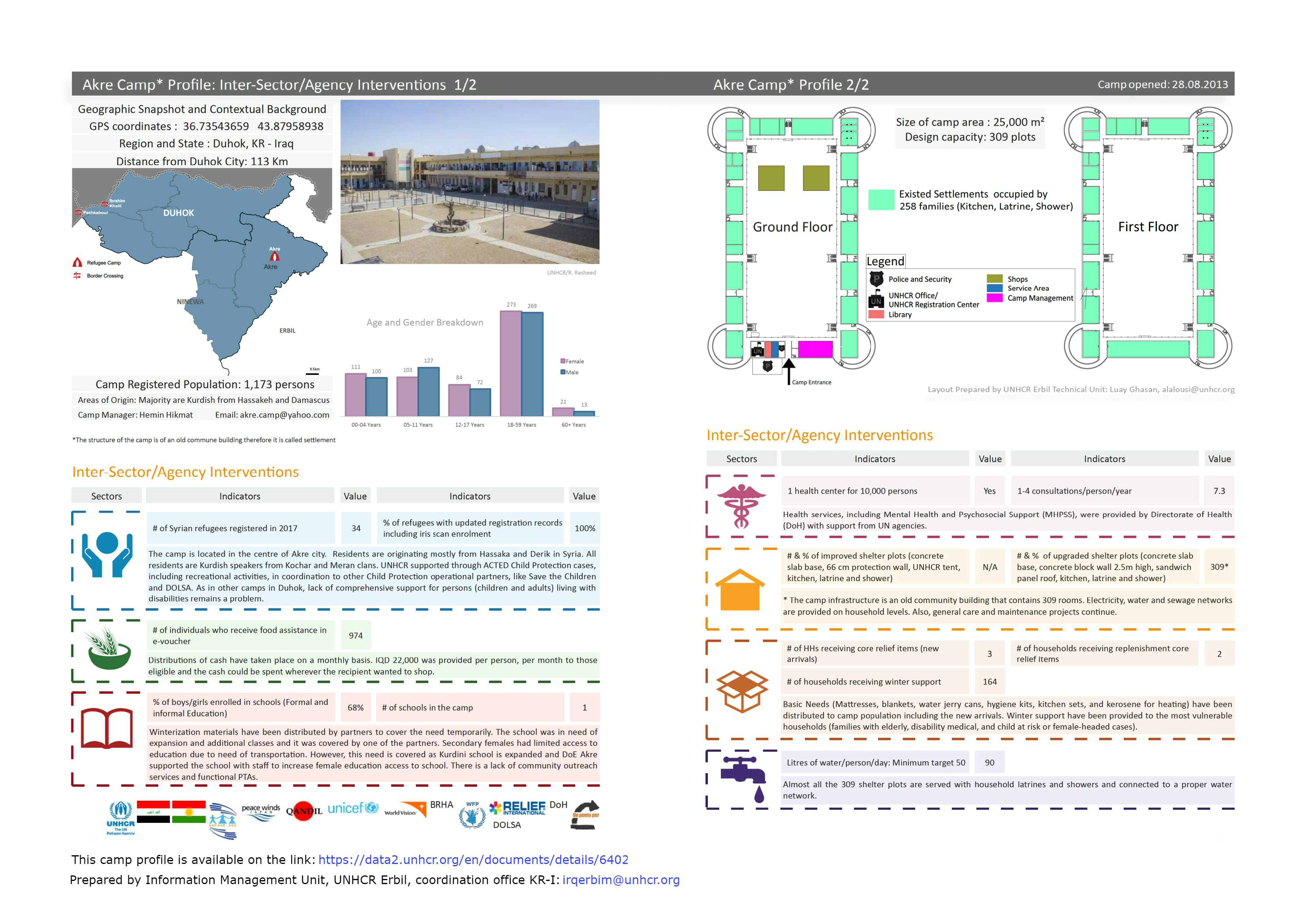Open the data2.unhcr.org camp profile link
The height and width of the screenshot is (924, 1307).
[x=473, y=860]
